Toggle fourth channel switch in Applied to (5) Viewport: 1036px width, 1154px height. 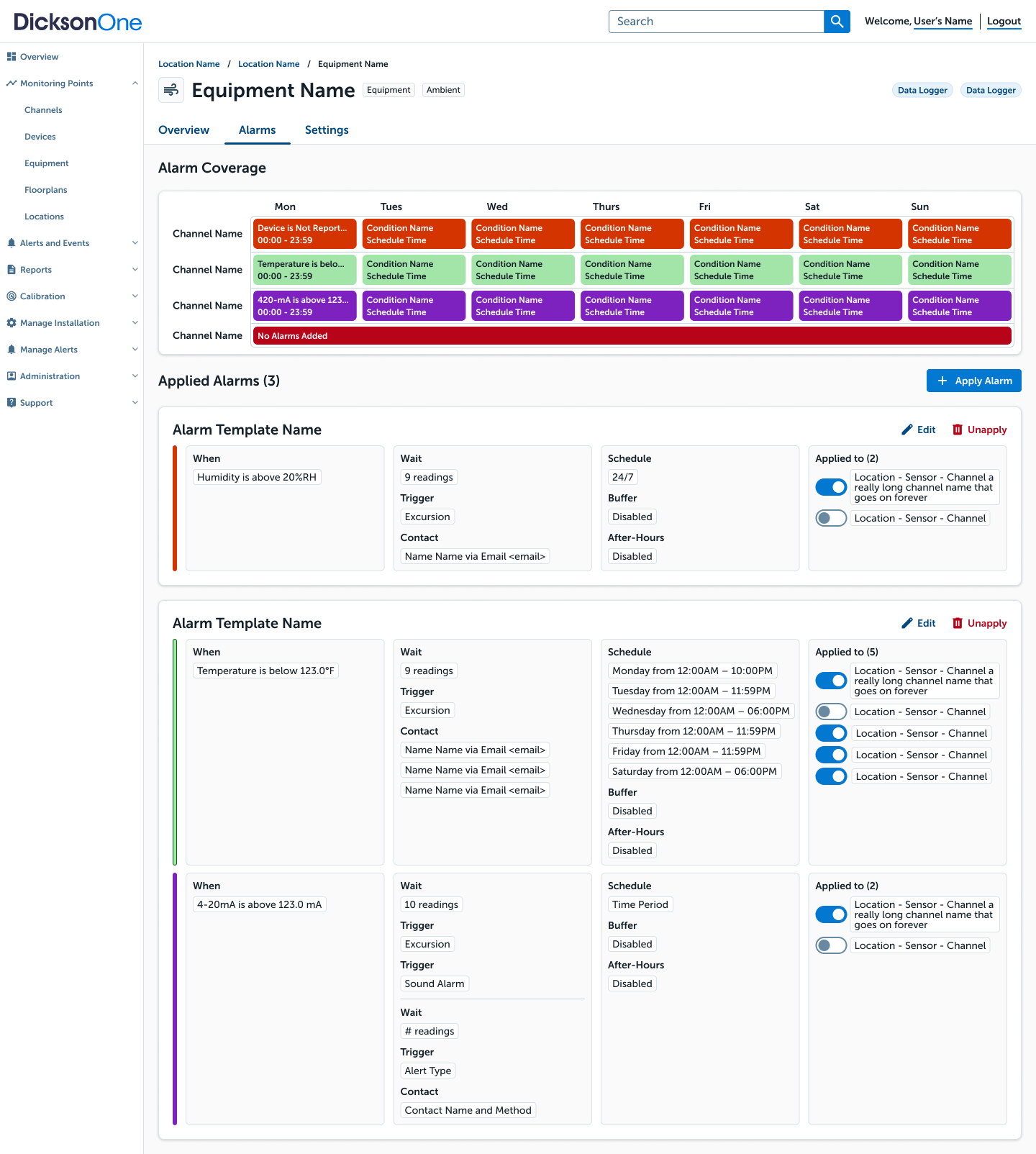pyautogui.click(x=831, y=755)
